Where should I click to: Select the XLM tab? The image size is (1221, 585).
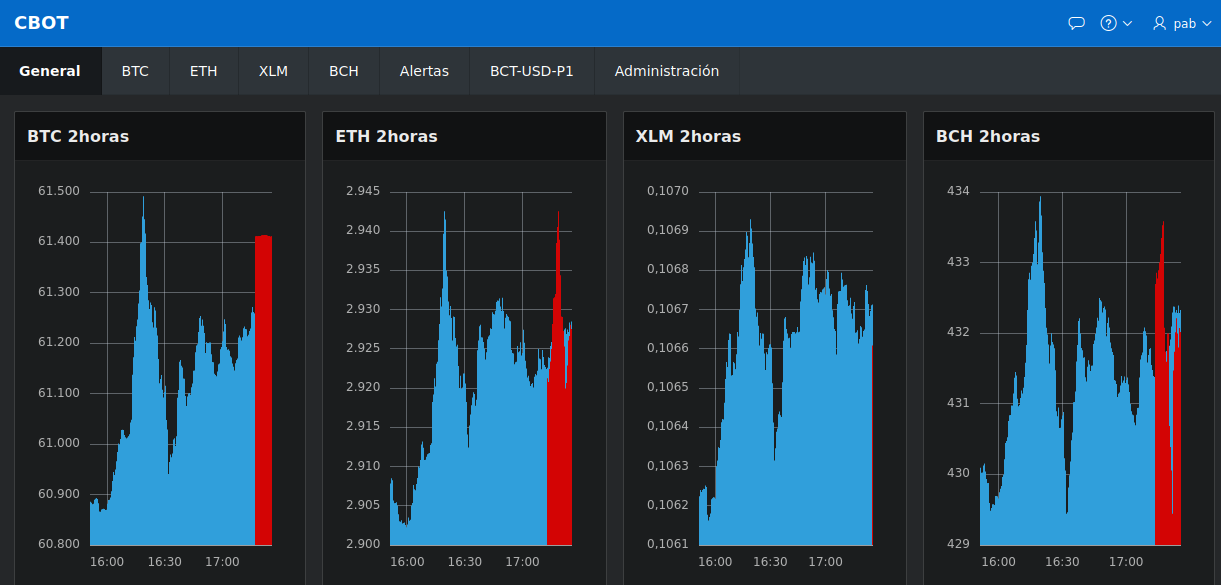[x=273, y=70]
